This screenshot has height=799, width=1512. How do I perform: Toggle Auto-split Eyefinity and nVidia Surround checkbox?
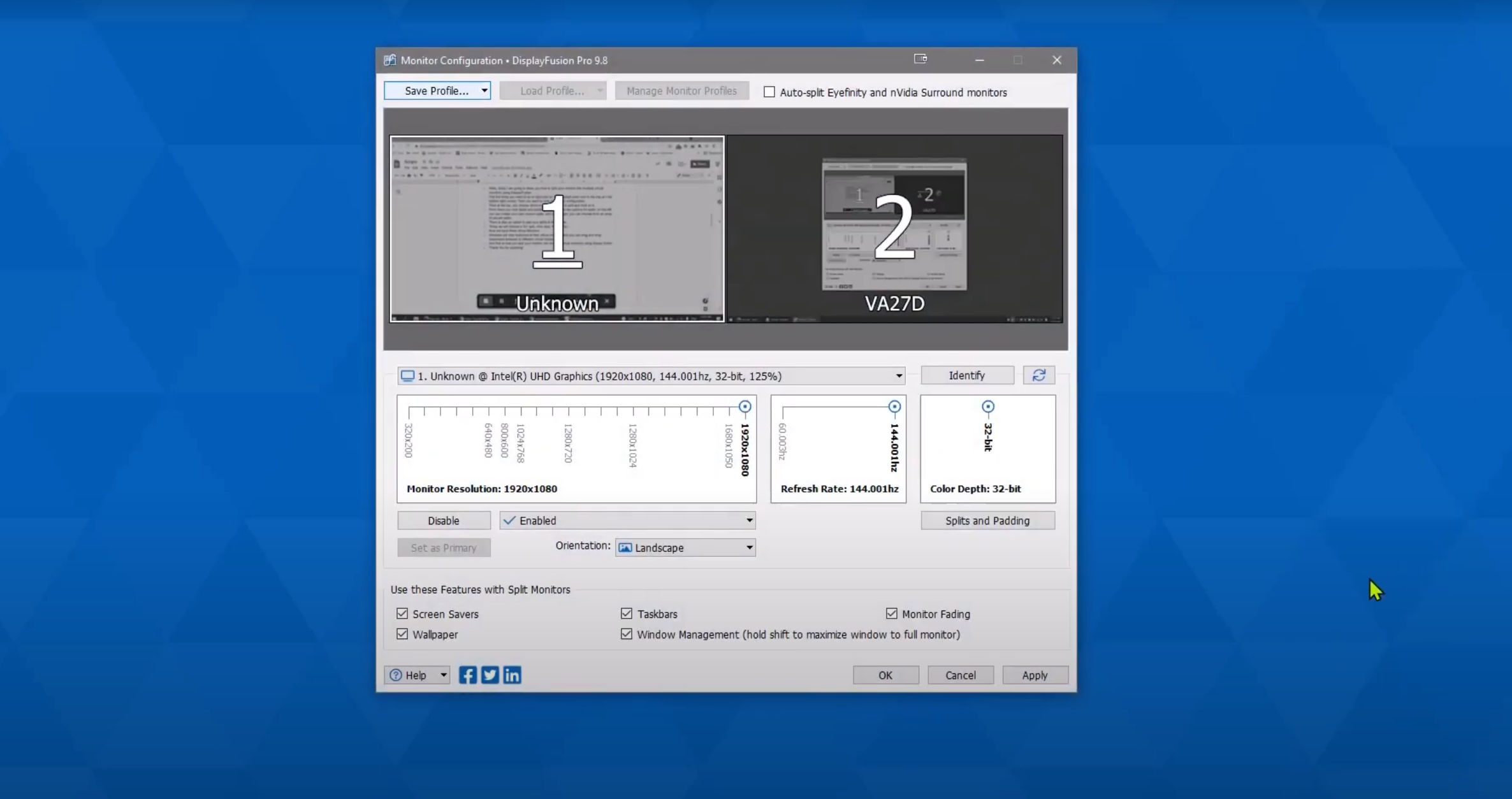[769, 92]
